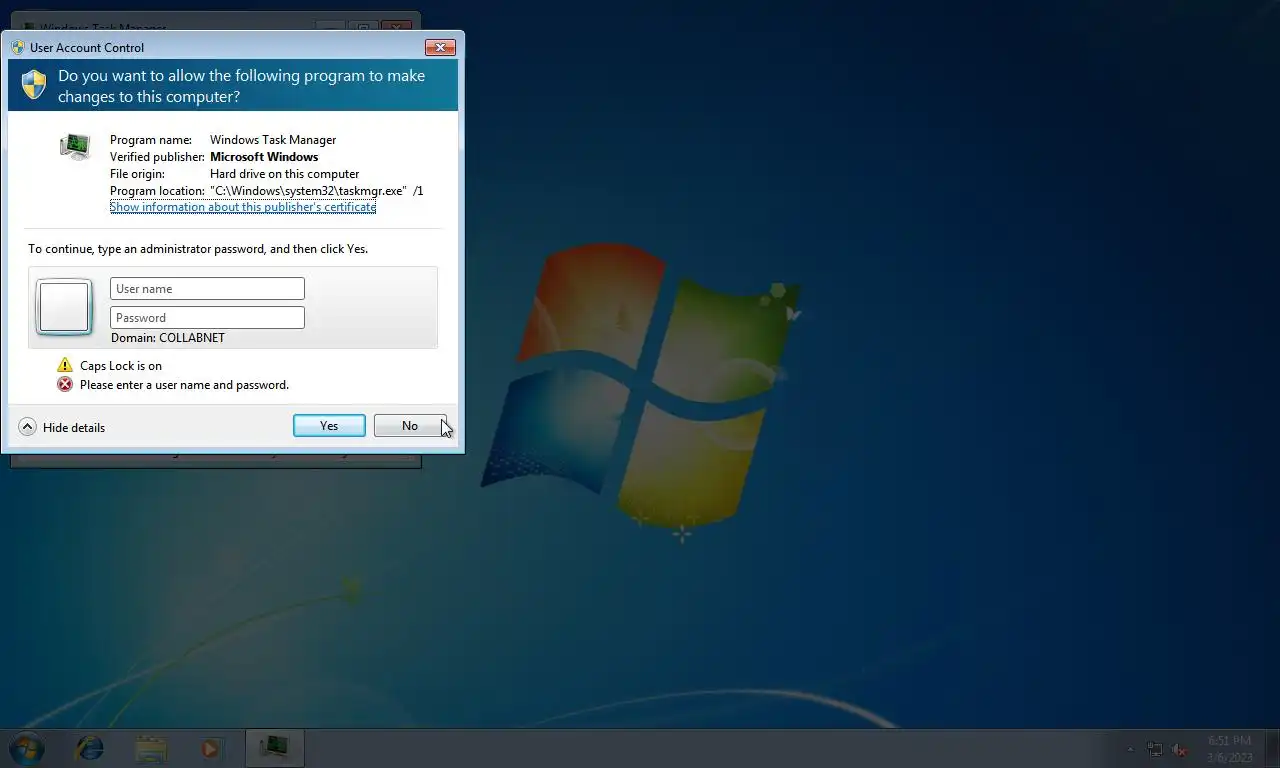The height and width of the screenshot is (768, 1280).
Task: Click the Password field
Action: pos(207,318)
